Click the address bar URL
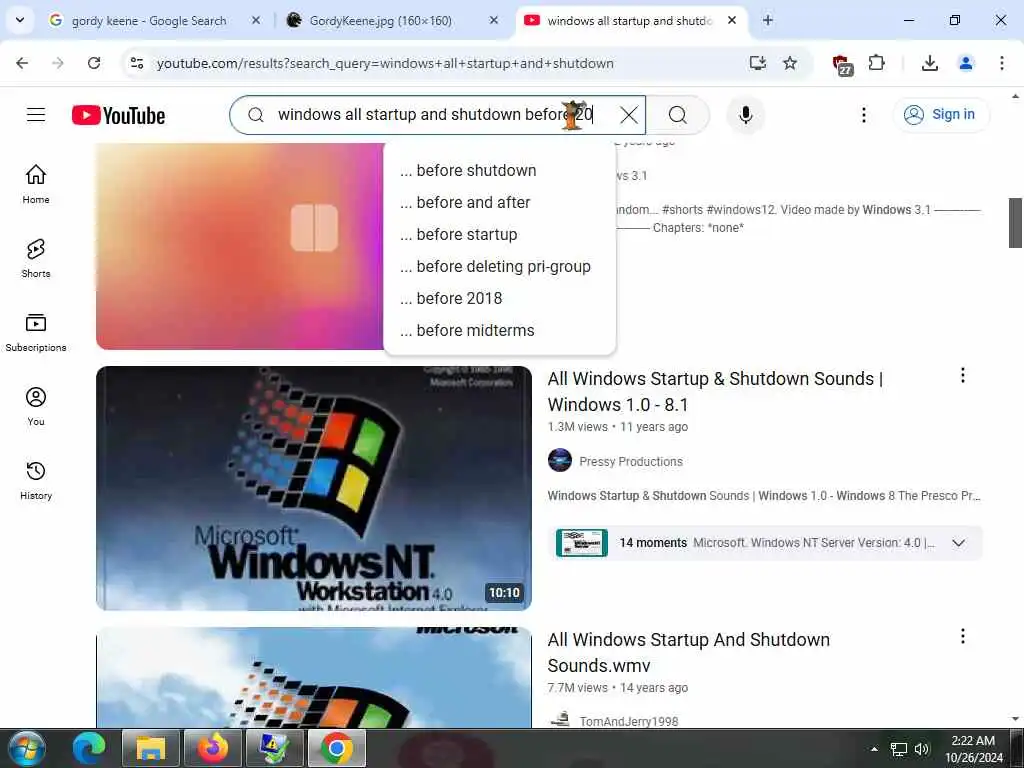The image size is (1024, 768). pyautogui.click(x=385, y=63)
